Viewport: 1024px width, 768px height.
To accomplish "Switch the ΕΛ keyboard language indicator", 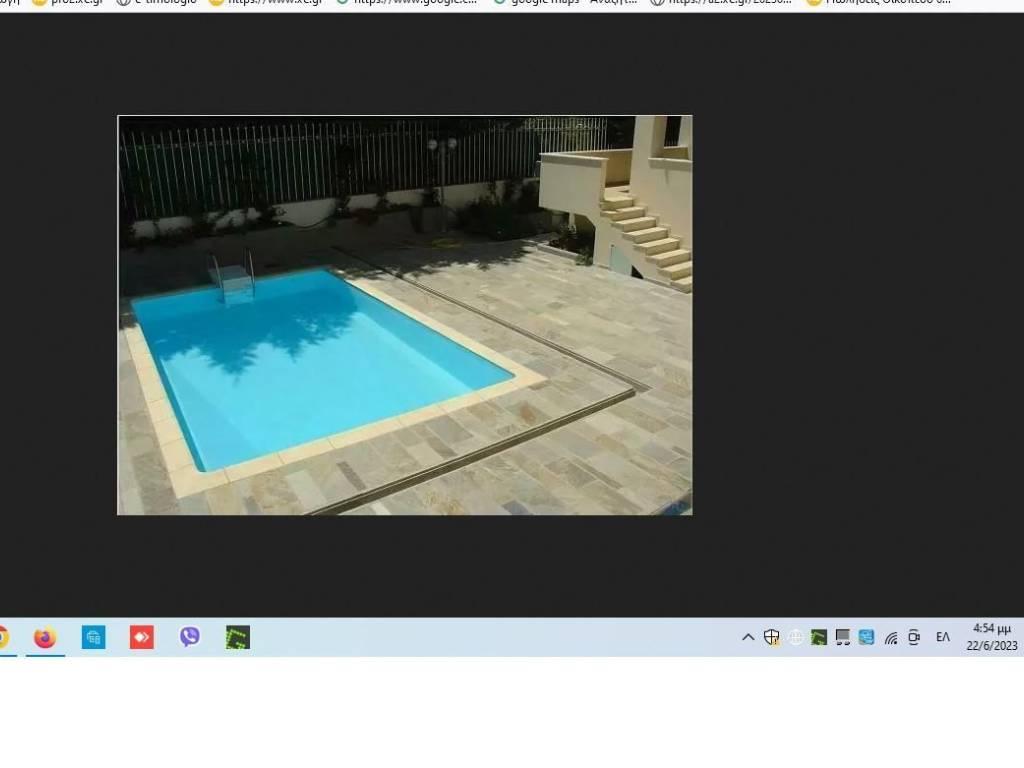I will click(943, 637).
